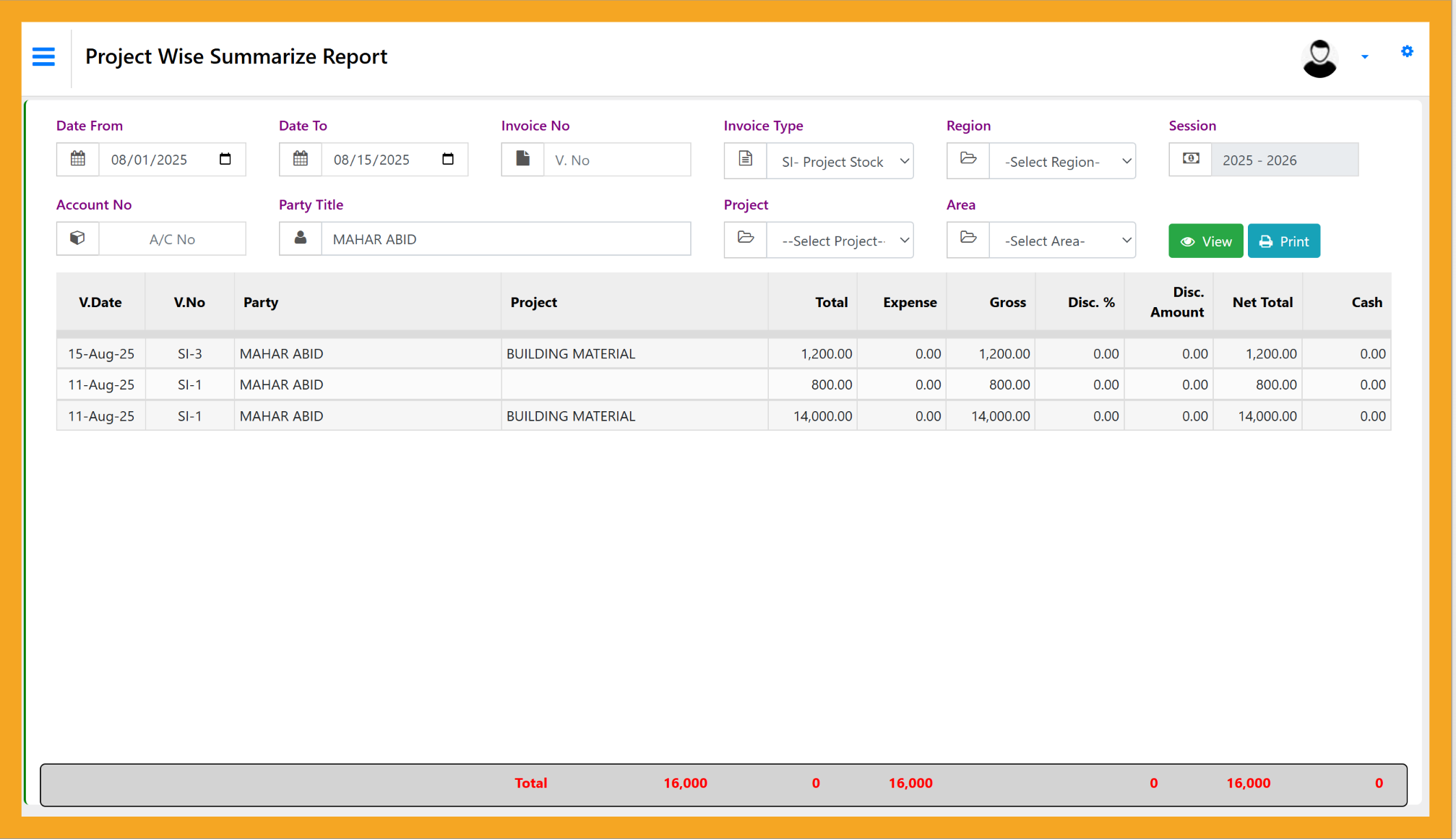Image resolution: width=1456 pixels, height=839 pixels.
Task: Open the Invoice Type dropdown
Action: [x=840, y=161]
